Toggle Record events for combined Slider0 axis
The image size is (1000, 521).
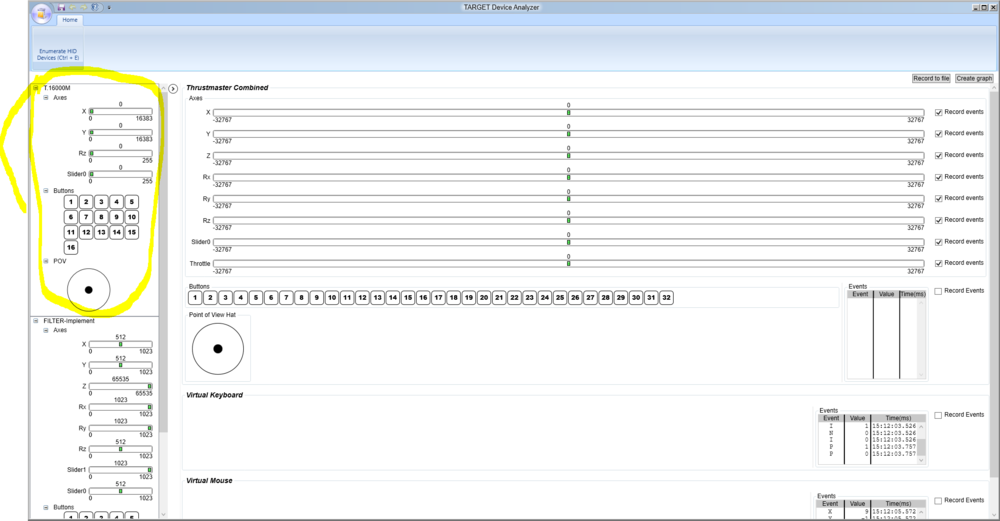pyautogui.click(x=939, y=242)
